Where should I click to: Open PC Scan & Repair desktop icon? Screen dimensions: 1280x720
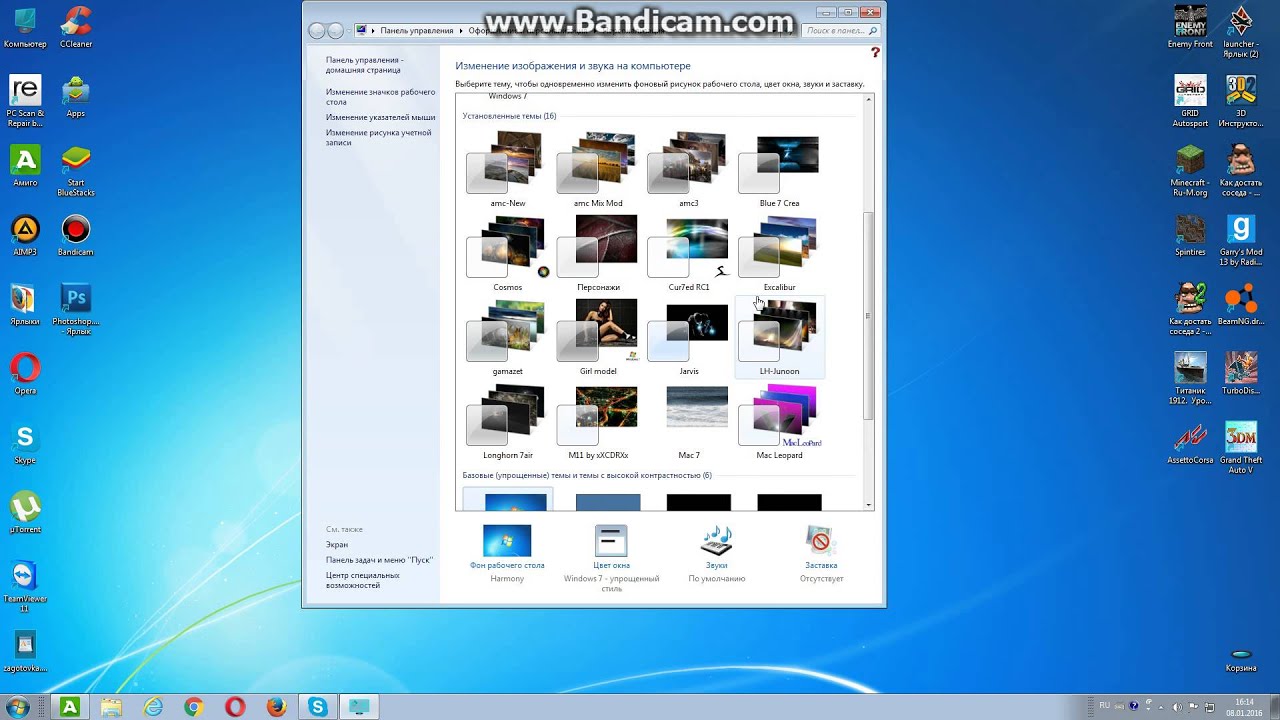pos(25,101)
